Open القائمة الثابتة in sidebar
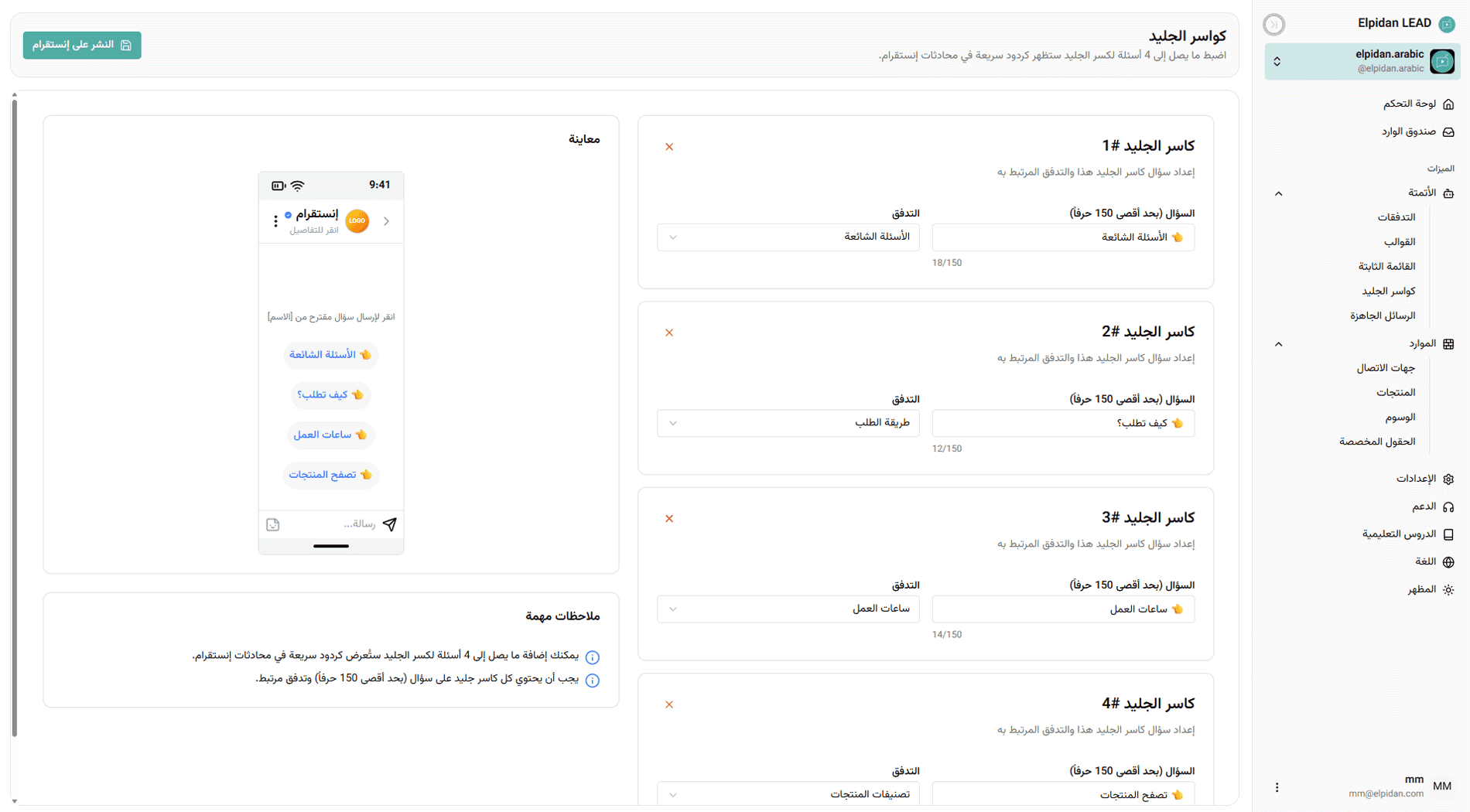Screen dimensions: 1470x812 [1387, 267]
